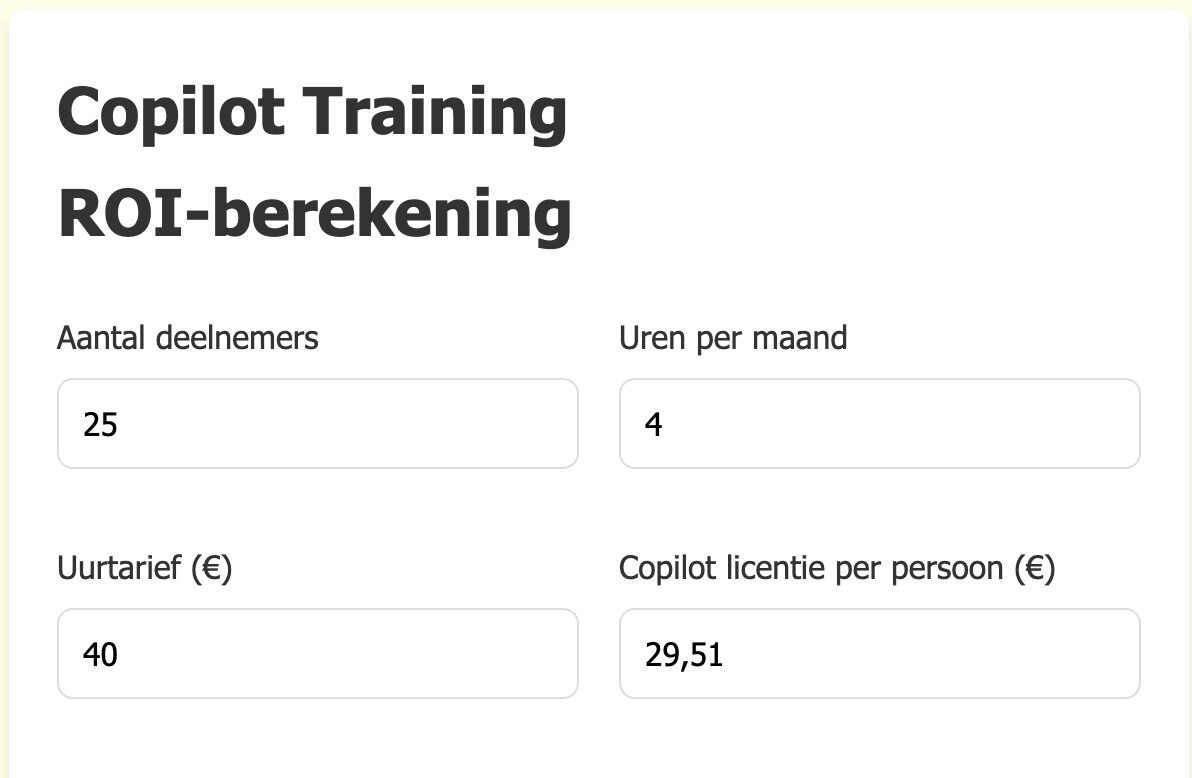1192x778 pixels.
Task: Place cursor on the value 29,51
Action: pos(684,655)
